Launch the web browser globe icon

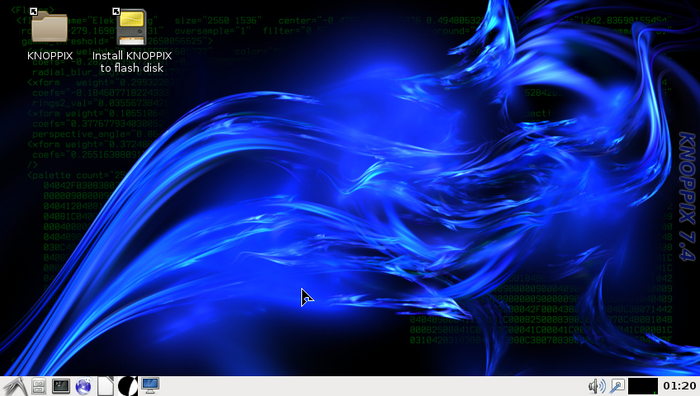pos(83,386)
